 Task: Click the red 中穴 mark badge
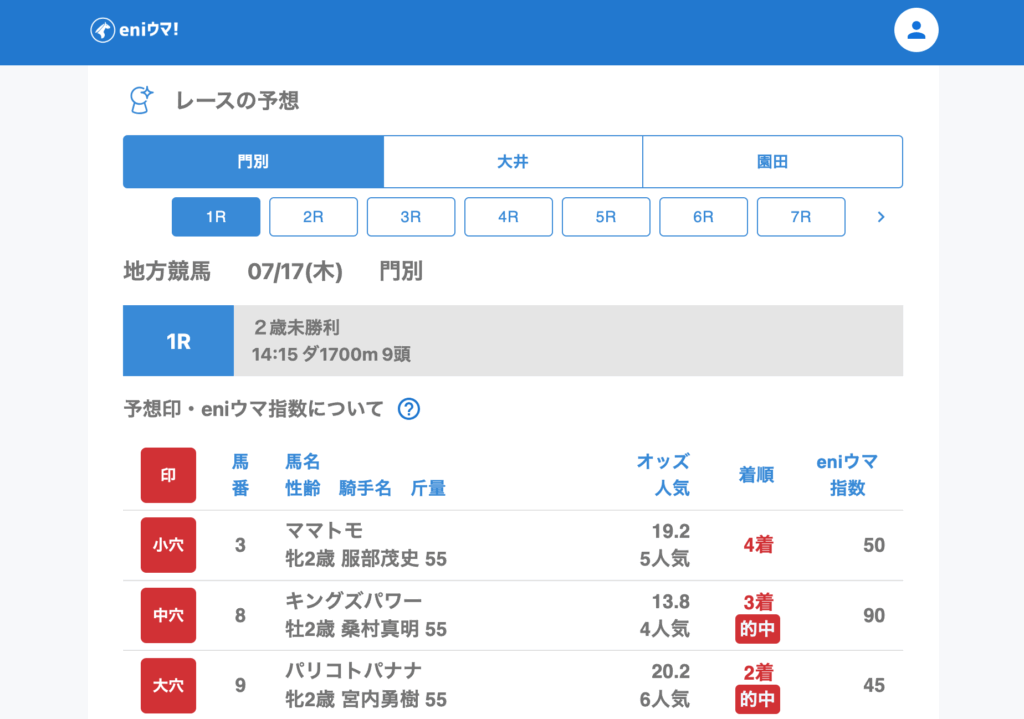(x=168, y=615)
